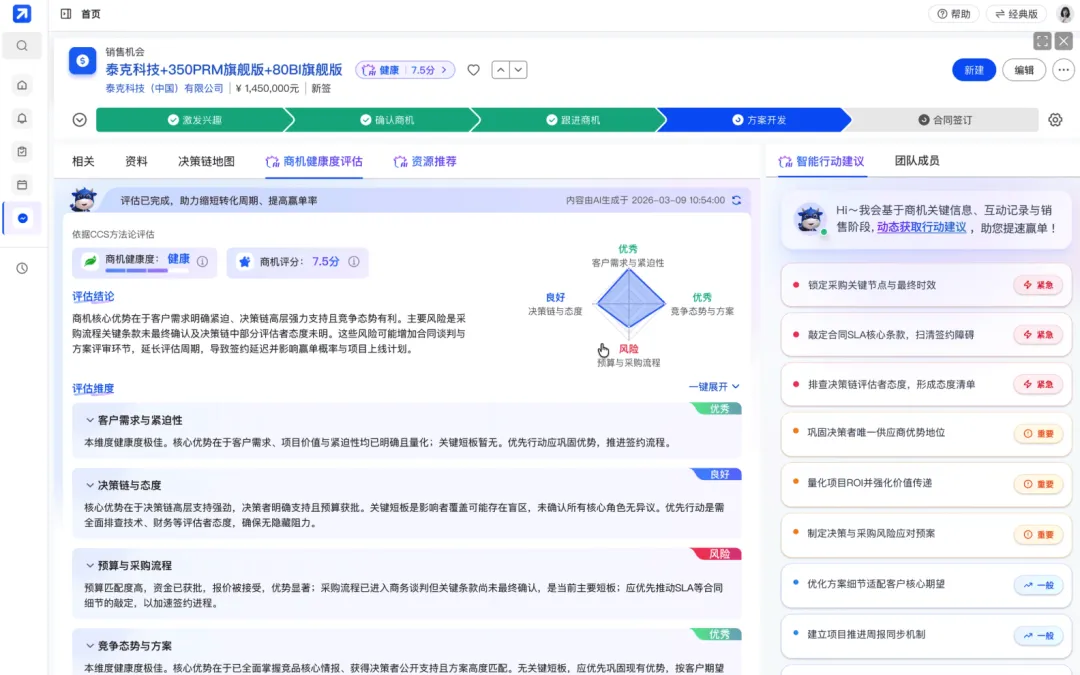Switch to 经典版 classic mode
Image resolution: width=1080 pixels, height=675 pixels.
click(x=1016, y=14)
